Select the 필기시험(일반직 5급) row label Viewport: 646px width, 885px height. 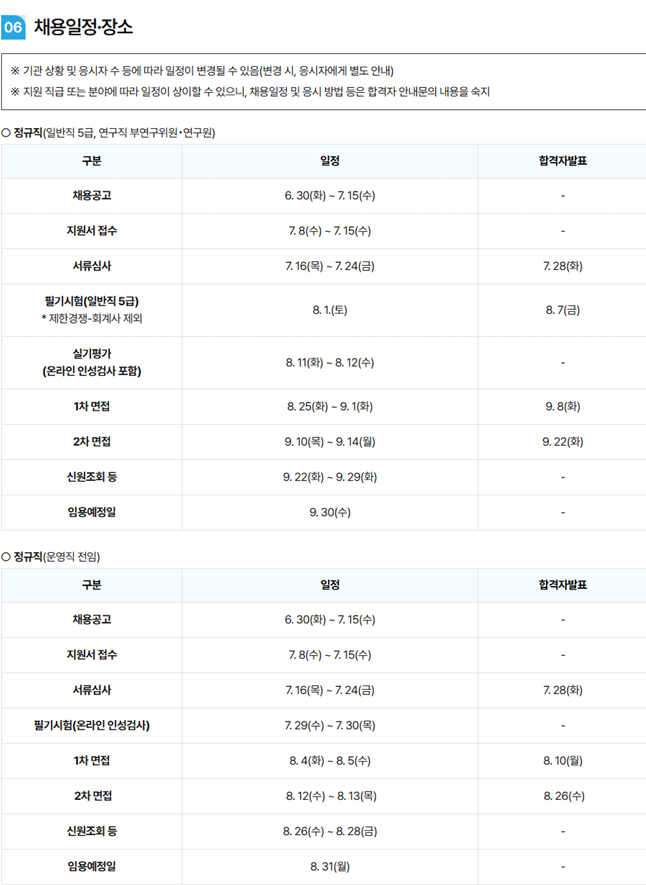click(91, 301)
